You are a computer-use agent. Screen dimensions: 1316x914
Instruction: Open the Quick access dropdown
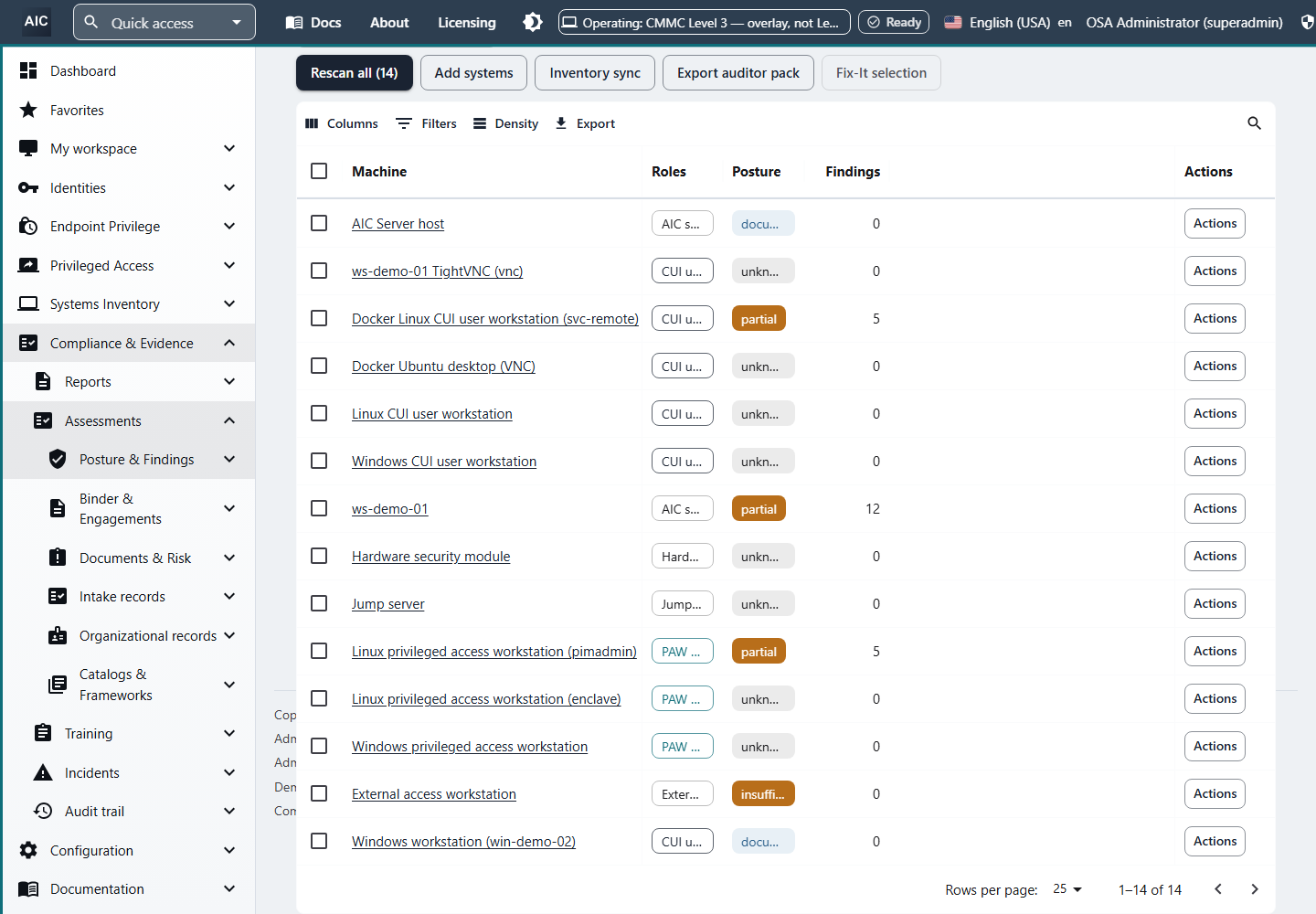tap(164, 22)
